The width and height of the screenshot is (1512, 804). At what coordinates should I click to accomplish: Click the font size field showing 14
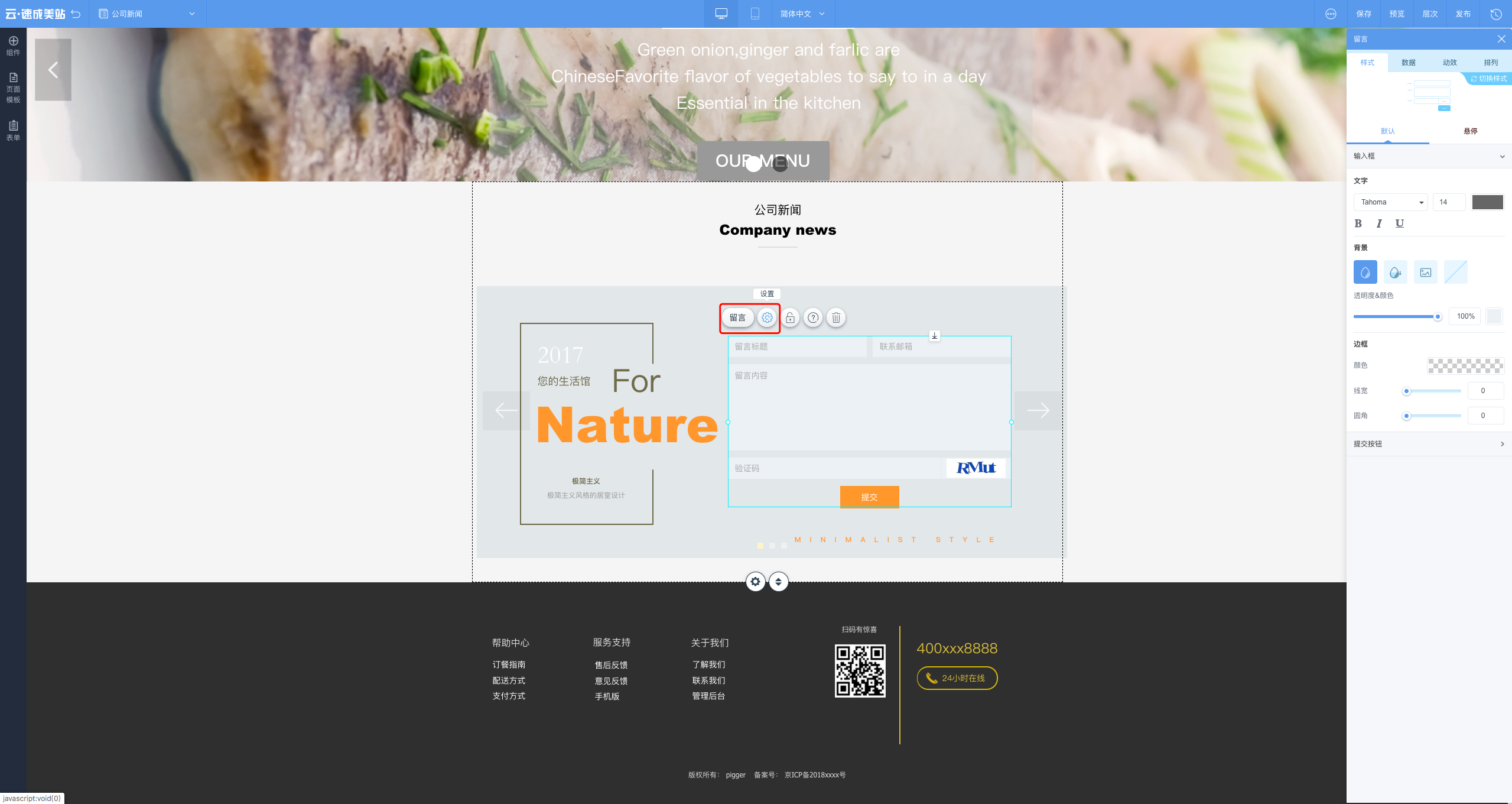(1449, 202)
